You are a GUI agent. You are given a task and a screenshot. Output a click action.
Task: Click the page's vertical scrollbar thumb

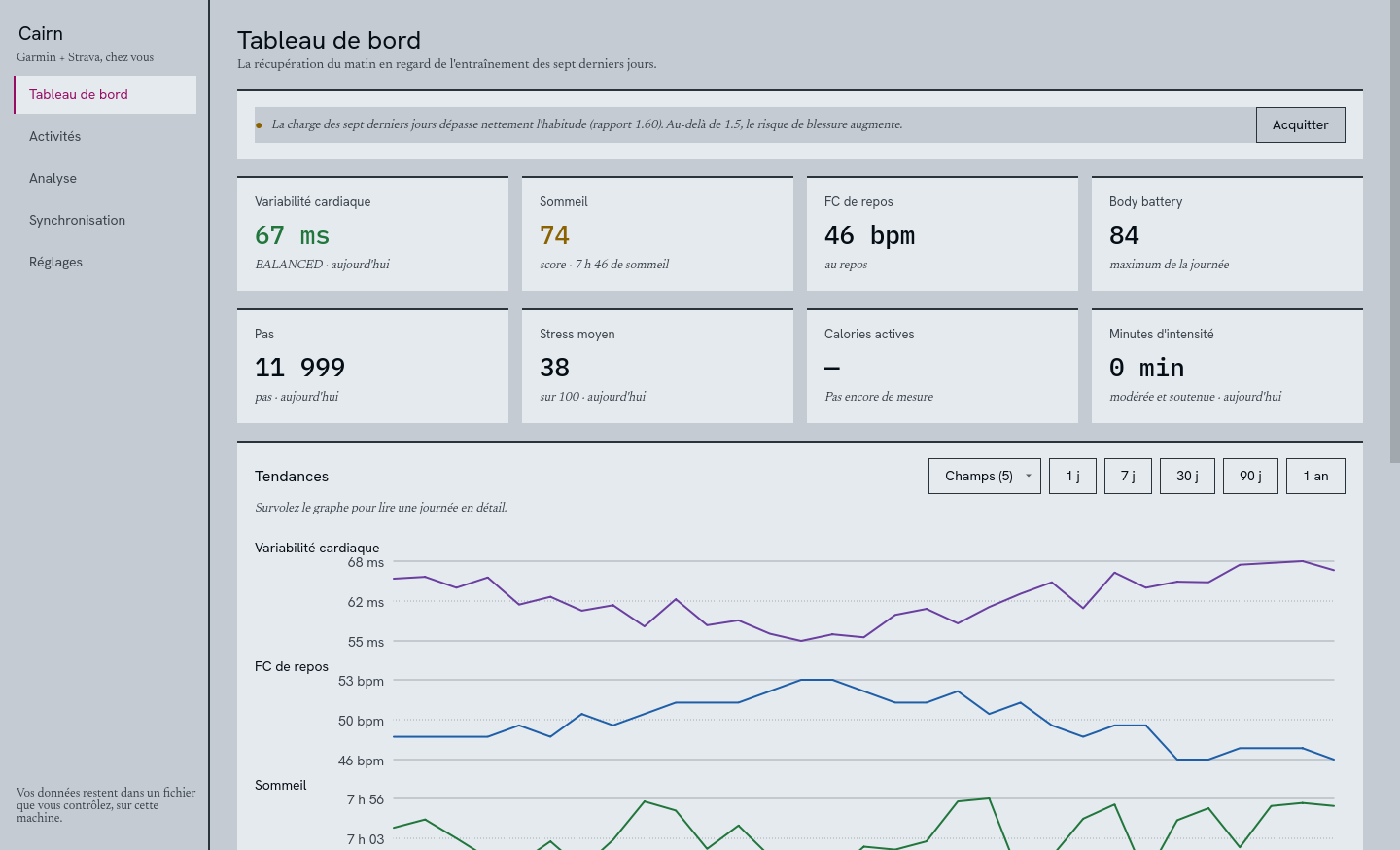click(1394, 233)
